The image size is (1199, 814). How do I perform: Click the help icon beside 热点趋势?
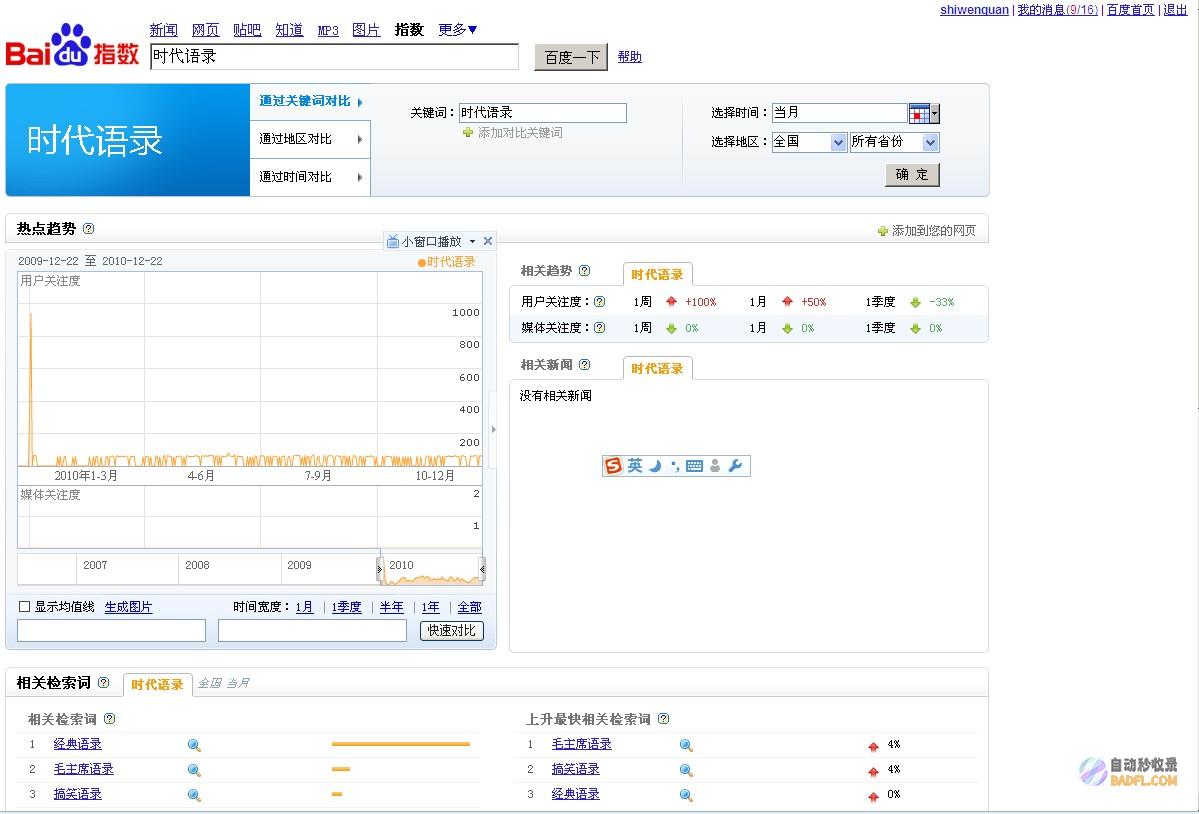tap(88, 229)
